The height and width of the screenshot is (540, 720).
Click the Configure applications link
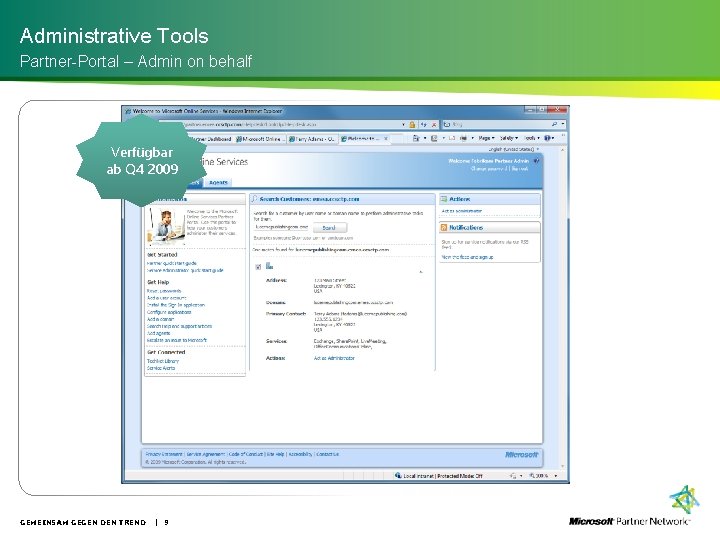[169, 312]
